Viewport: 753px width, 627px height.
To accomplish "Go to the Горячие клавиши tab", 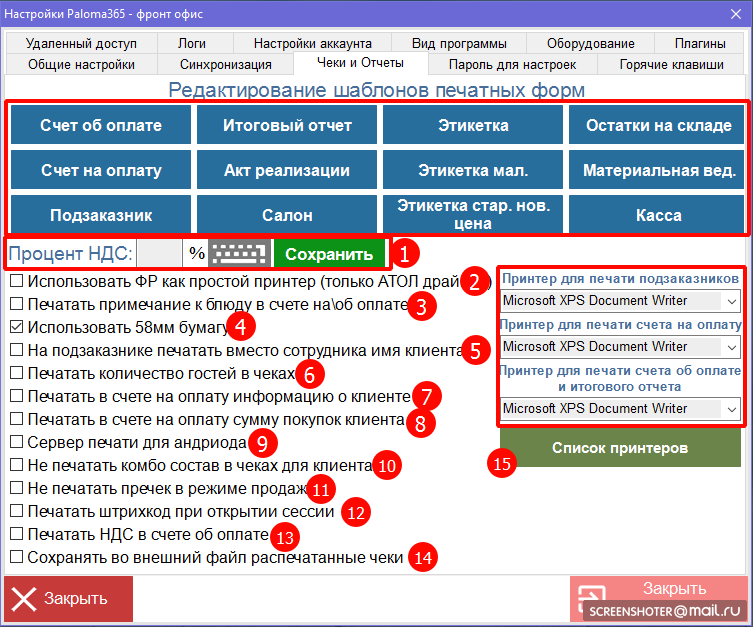I will coord(671,64).
